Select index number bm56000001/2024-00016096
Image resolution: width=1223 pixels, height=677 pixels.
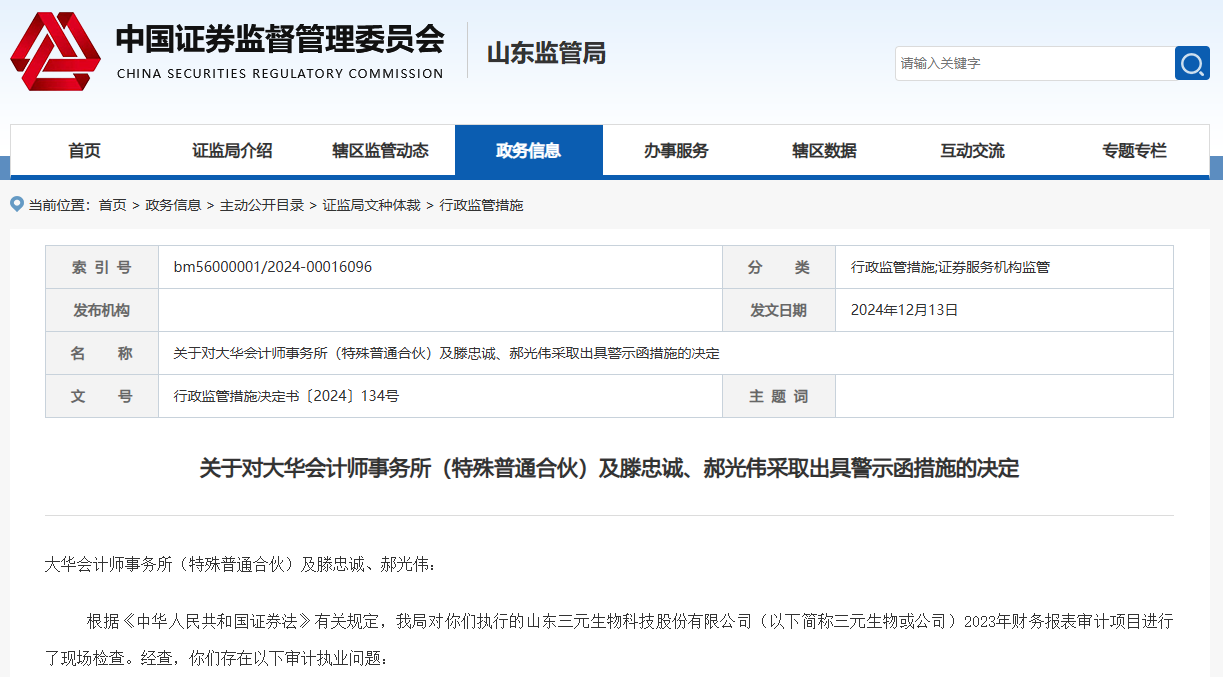273,267
